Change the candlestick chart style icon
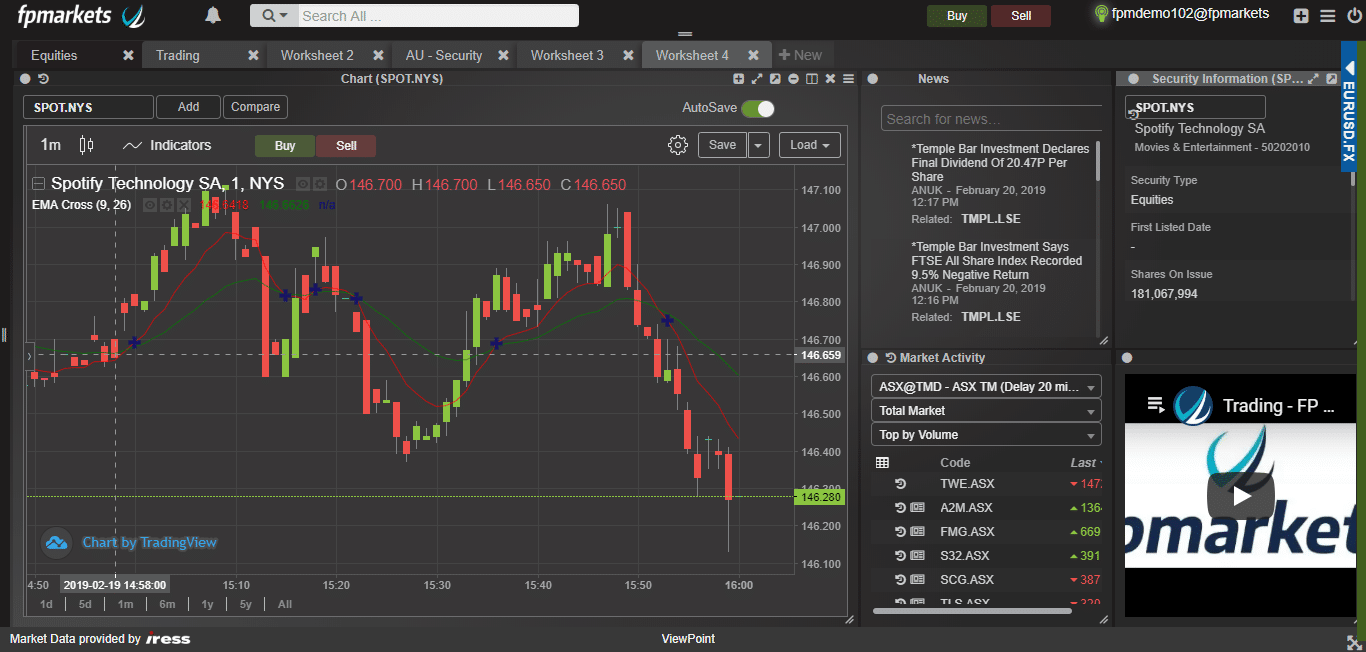Image resolution: width=1366 pixels, height=652 pixels. tap(86, 145)
